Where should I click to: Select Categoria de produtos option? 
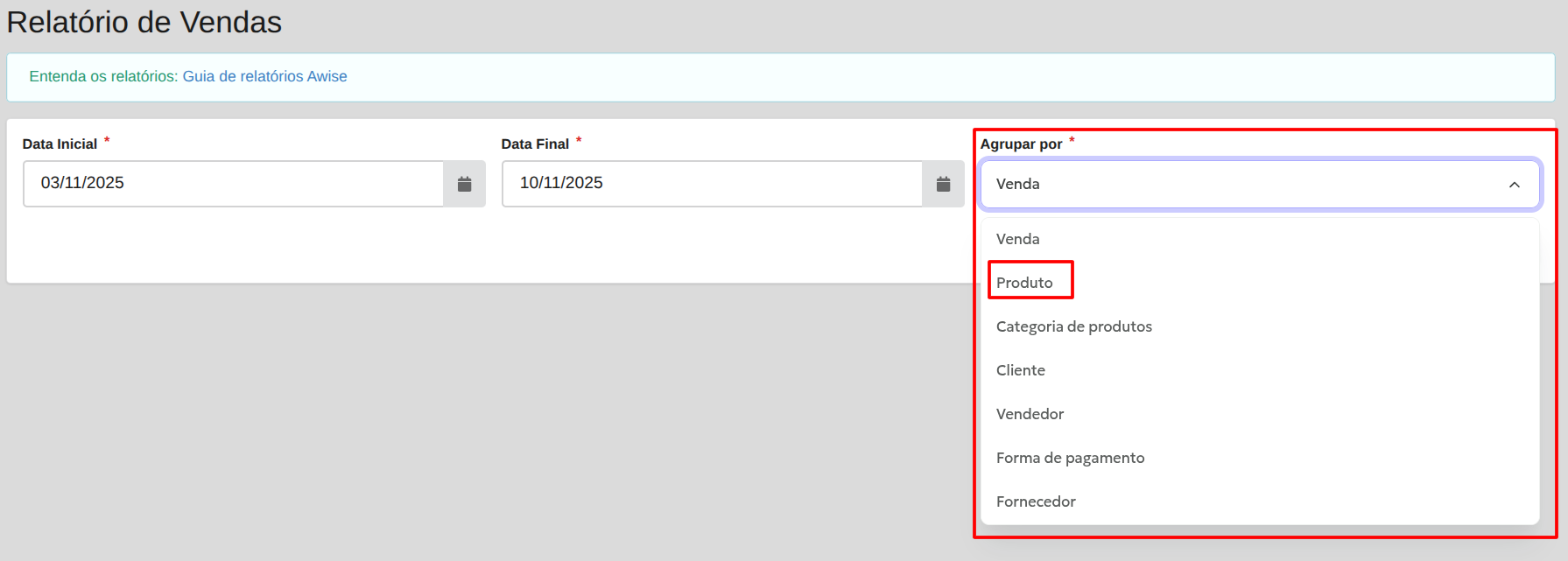[x=1073, y=326]
